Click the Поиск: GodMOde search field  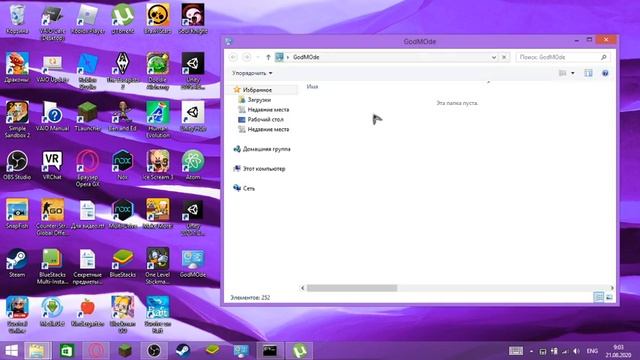(562, 57)
